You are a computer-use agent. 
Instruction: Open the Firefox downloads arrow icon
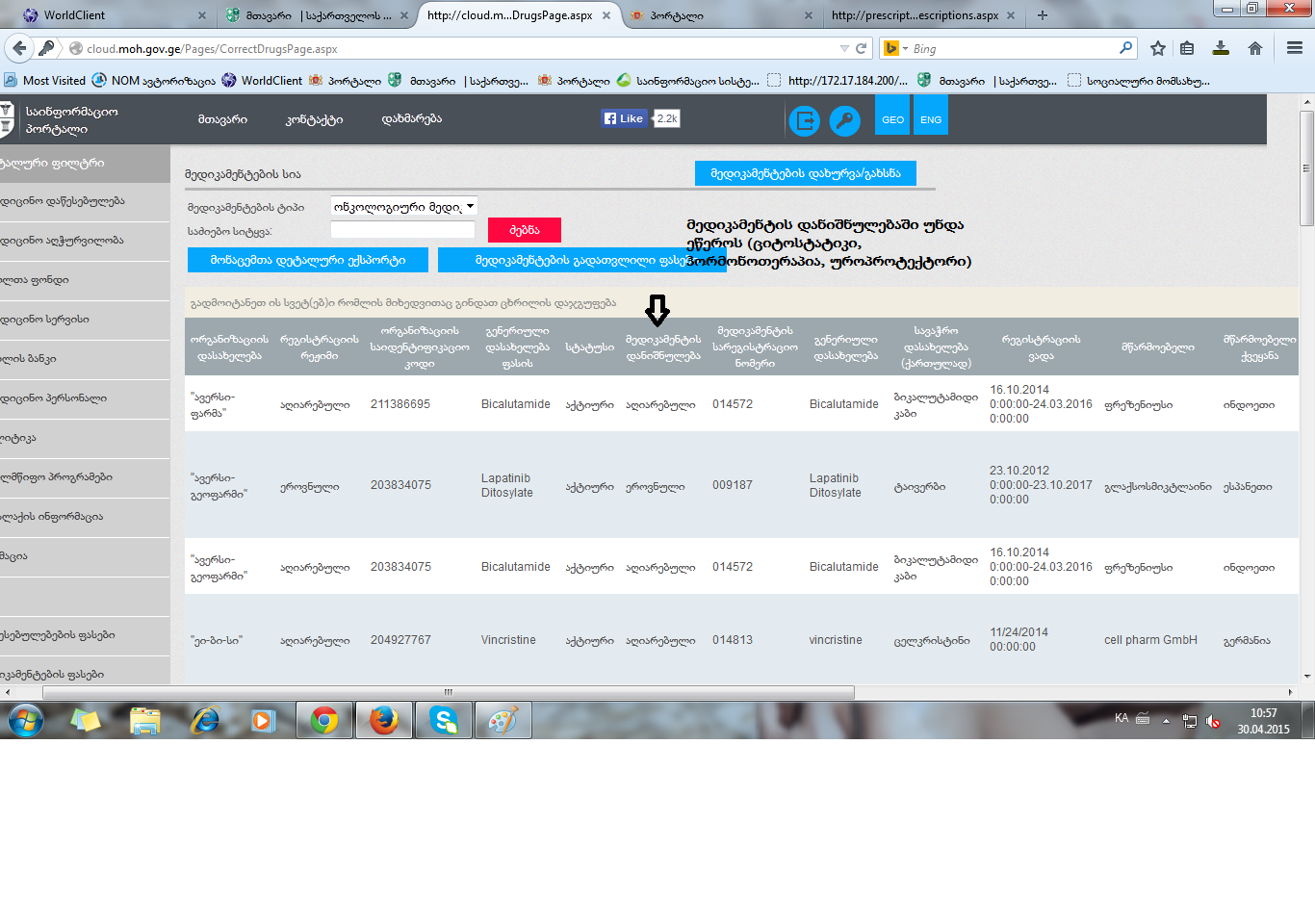click(1221, 48)
